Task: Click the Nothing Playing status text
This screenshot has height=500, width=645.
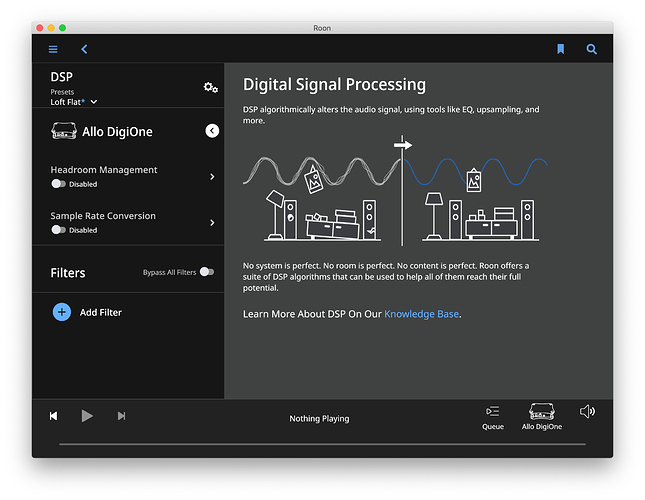Action: [x=319, y=419]
